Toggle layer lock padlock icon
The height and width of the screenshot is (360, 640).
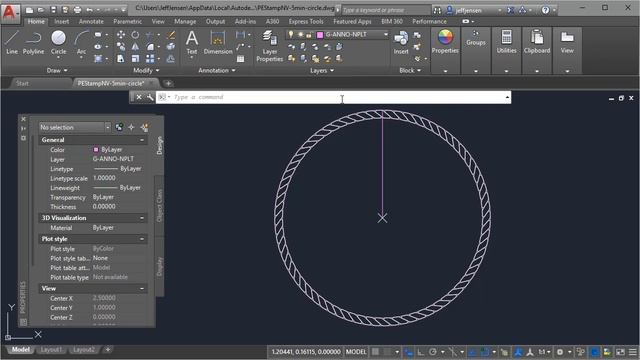(x=309, y=35)
